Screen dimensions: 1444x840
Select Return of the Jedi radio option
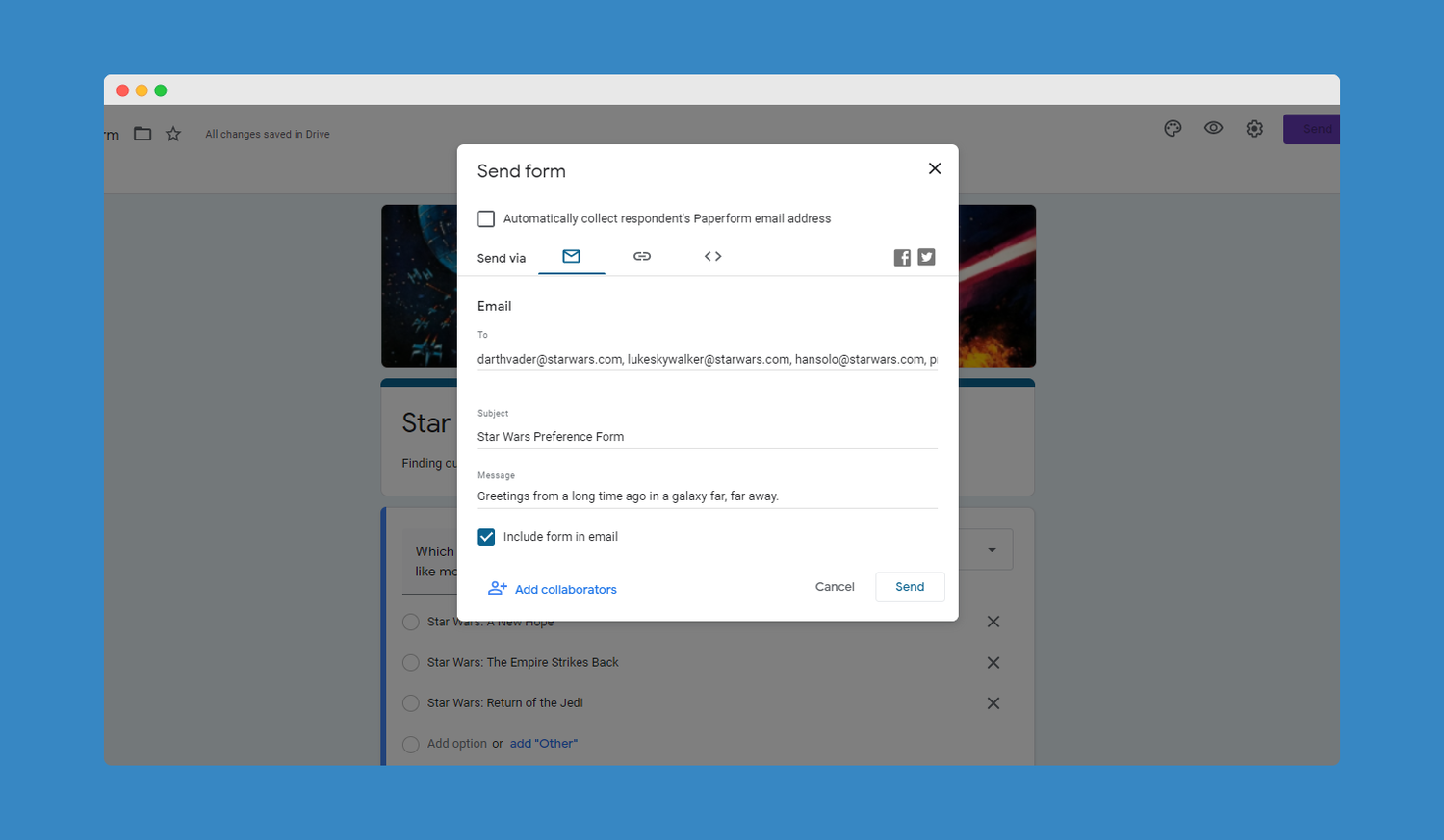click(x=411, y=703)
